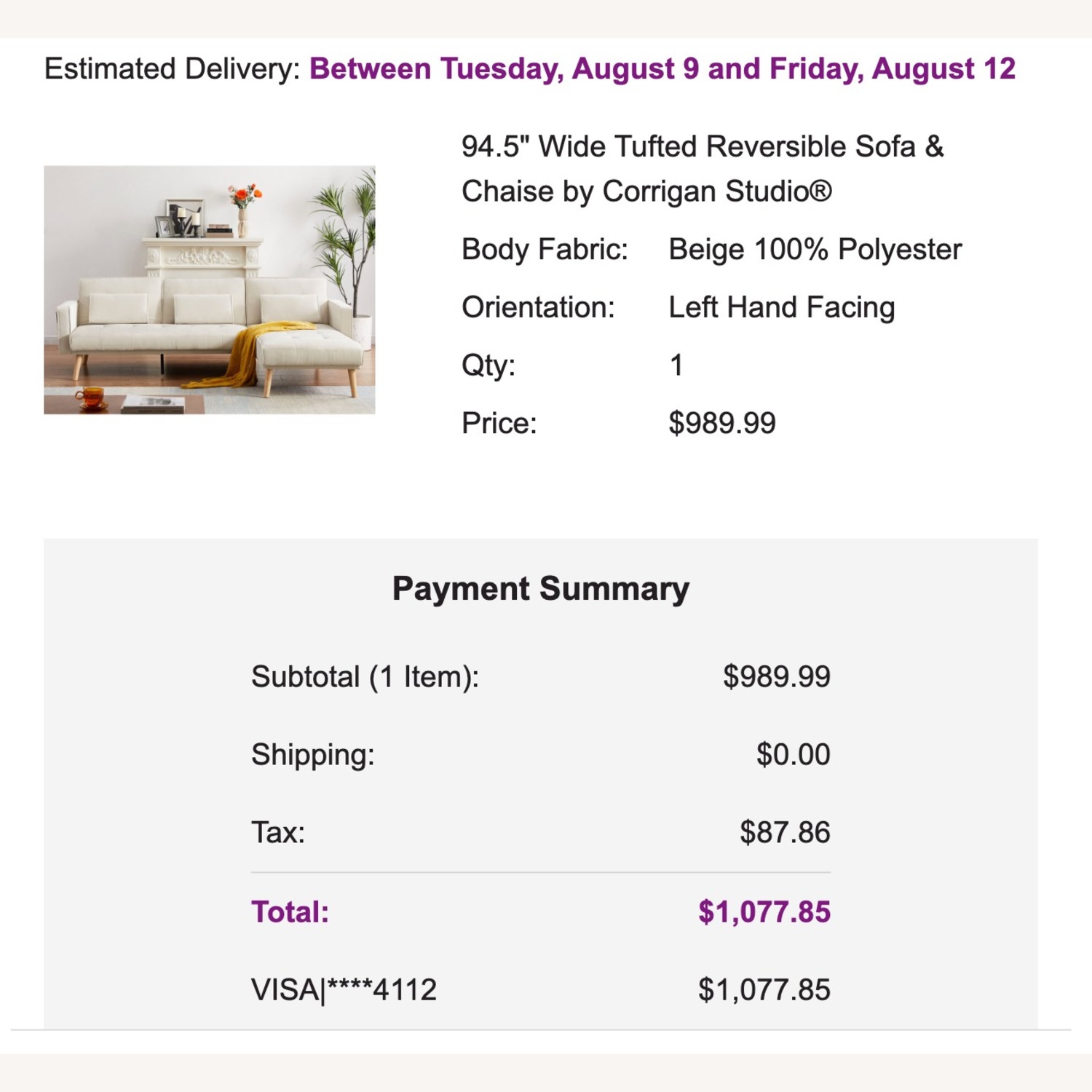The width and height of the screenshot is (1092, 1092).
Task: Click the subtotal amount in Payment Summary
Action: point(776,677)
